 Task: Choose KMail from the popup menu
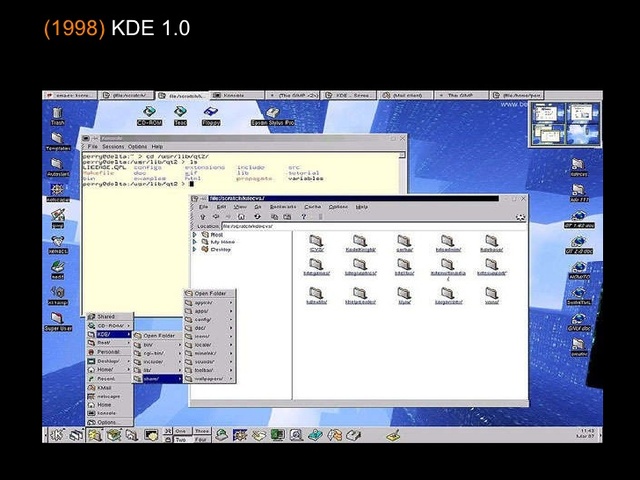110,388
